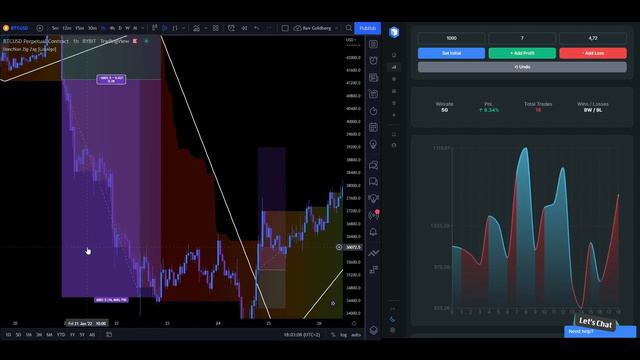The image size is (640, 360).
Task: Click the blue Set Initial button
Action: (451, 53)
